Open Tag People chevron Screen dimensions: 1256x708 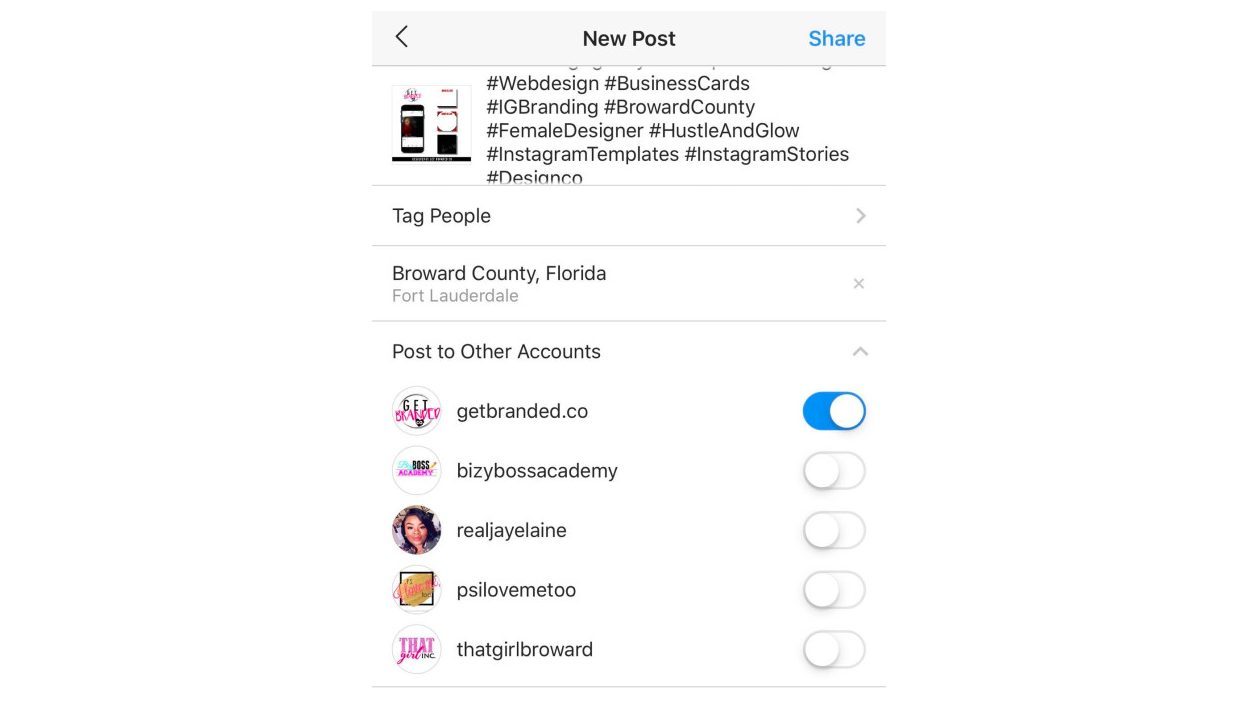pos(861,216)
